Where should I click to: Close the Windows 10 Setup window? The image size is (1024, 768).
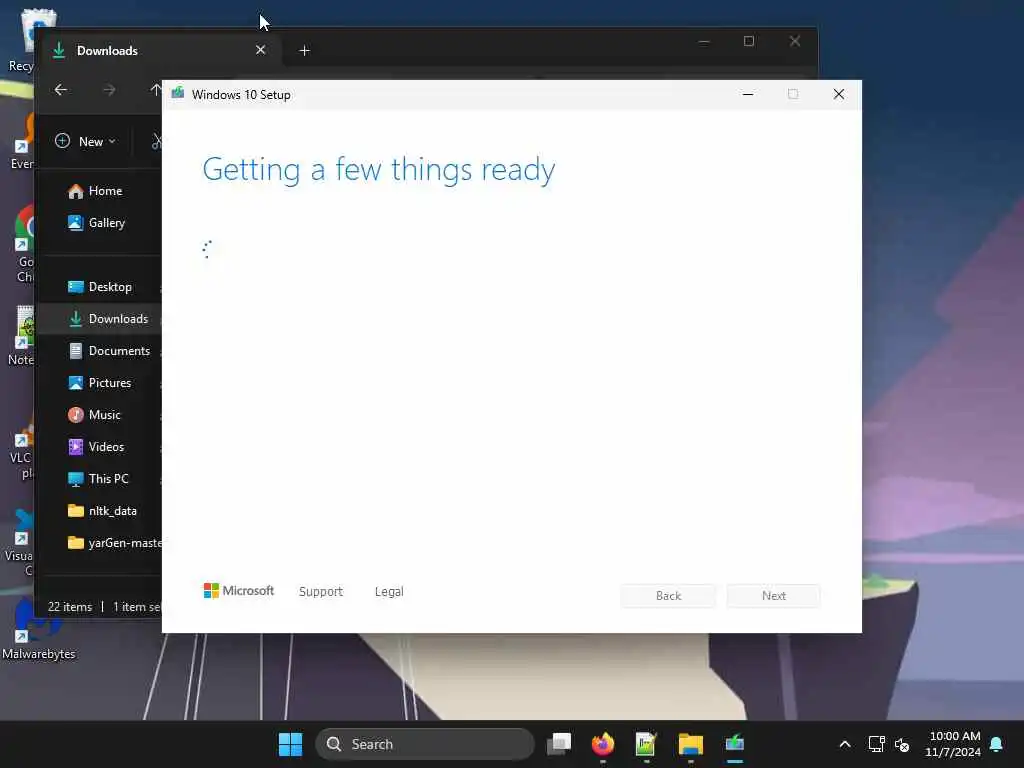[839, 95]
